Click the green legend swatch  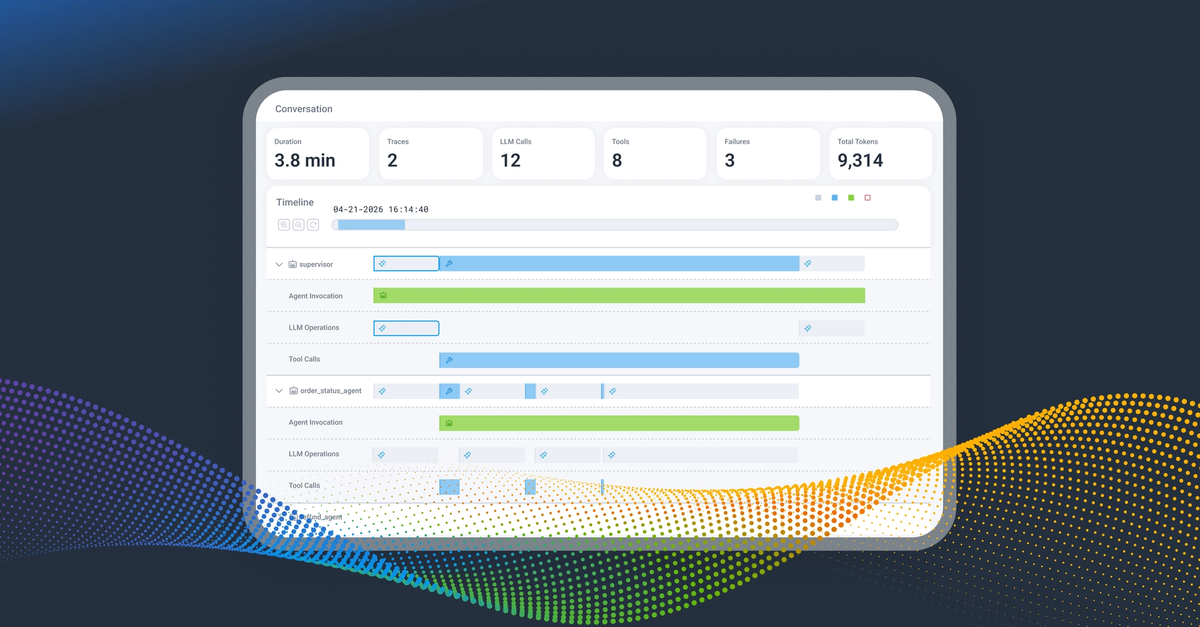point(851,198)
